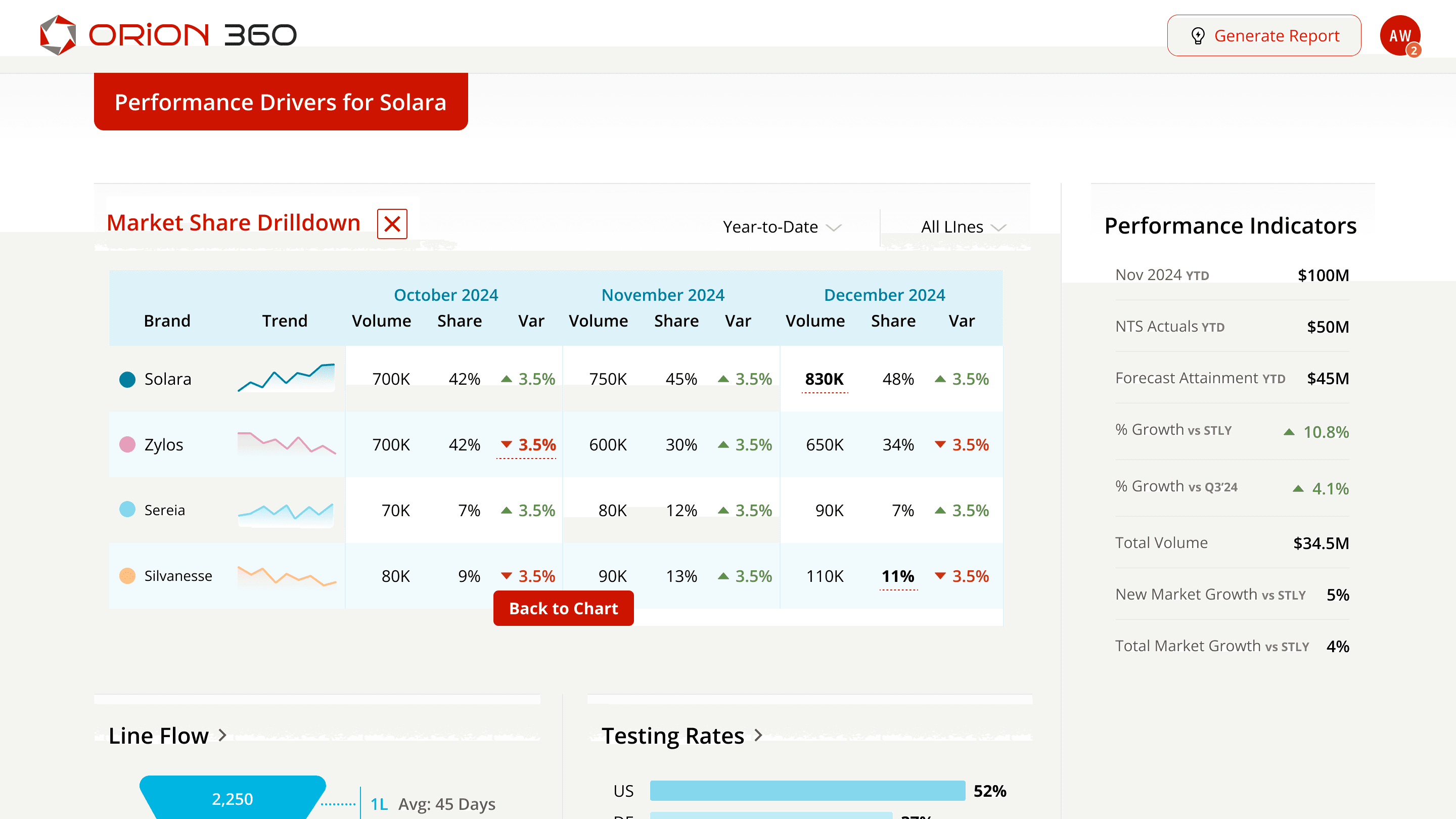Expand the Testing Rates section chevron
This screenshot has height=819, width=1456.
tap(758, 735)
